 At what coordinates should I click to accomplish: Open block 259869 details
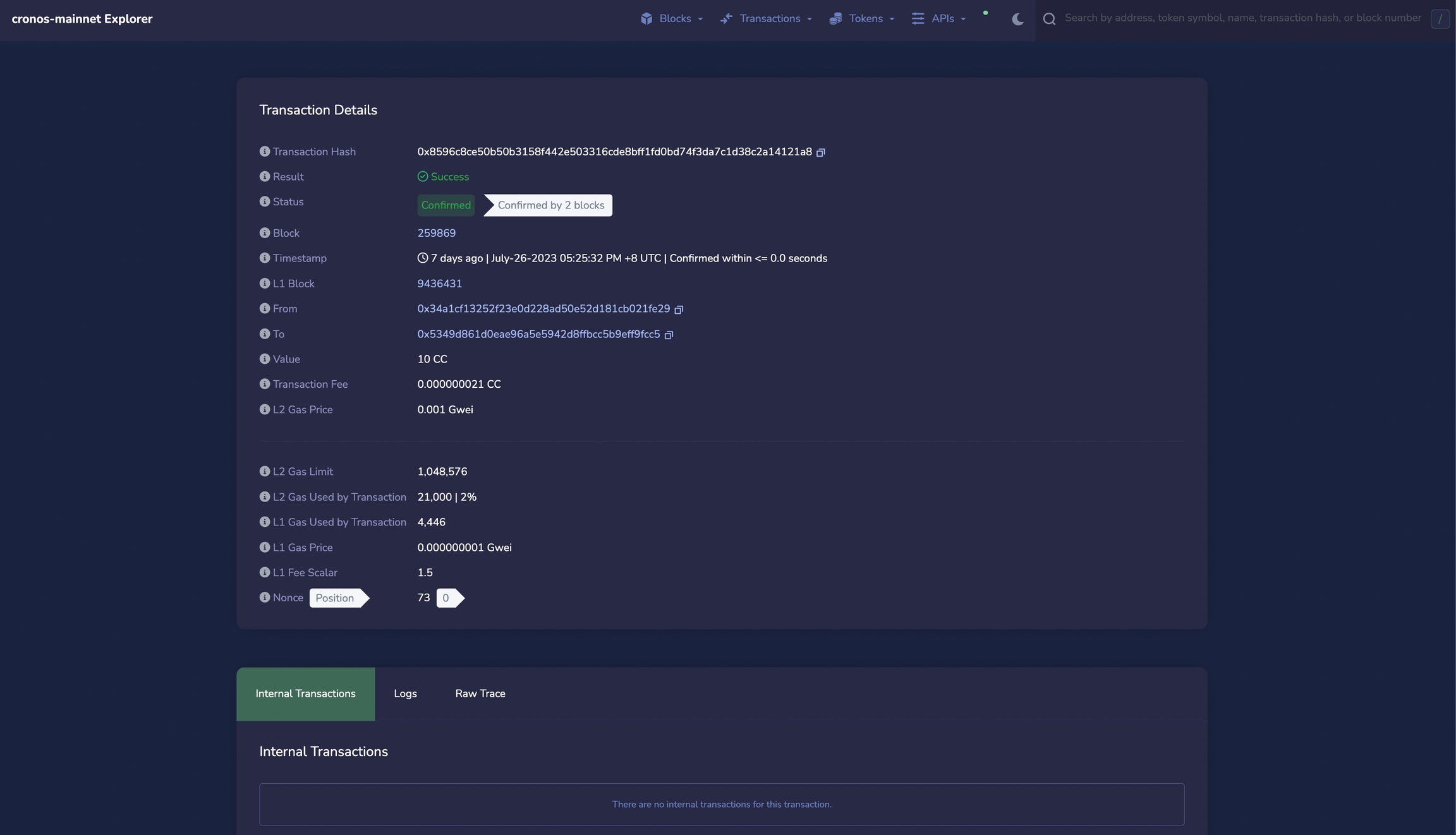click(436, 233)
